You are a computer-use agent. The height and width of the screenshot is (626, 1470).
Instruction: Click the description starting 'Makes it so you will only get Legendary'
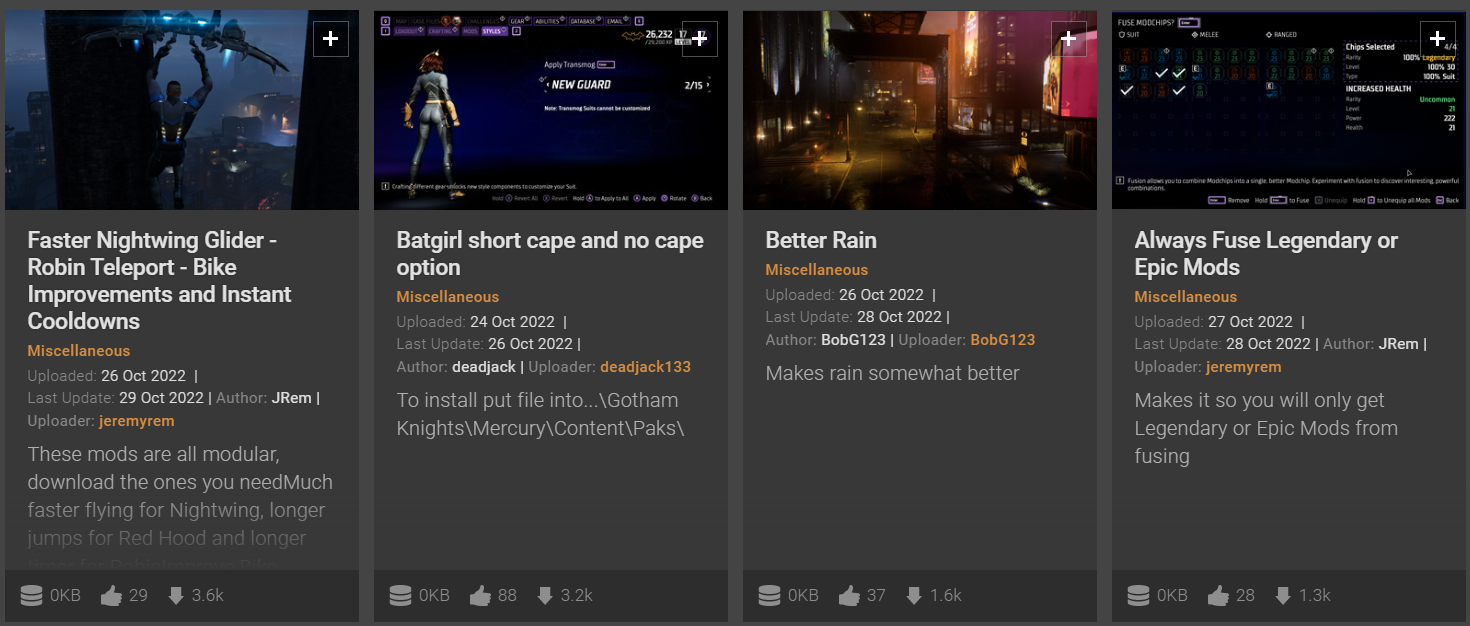(x=1266, y=428)
